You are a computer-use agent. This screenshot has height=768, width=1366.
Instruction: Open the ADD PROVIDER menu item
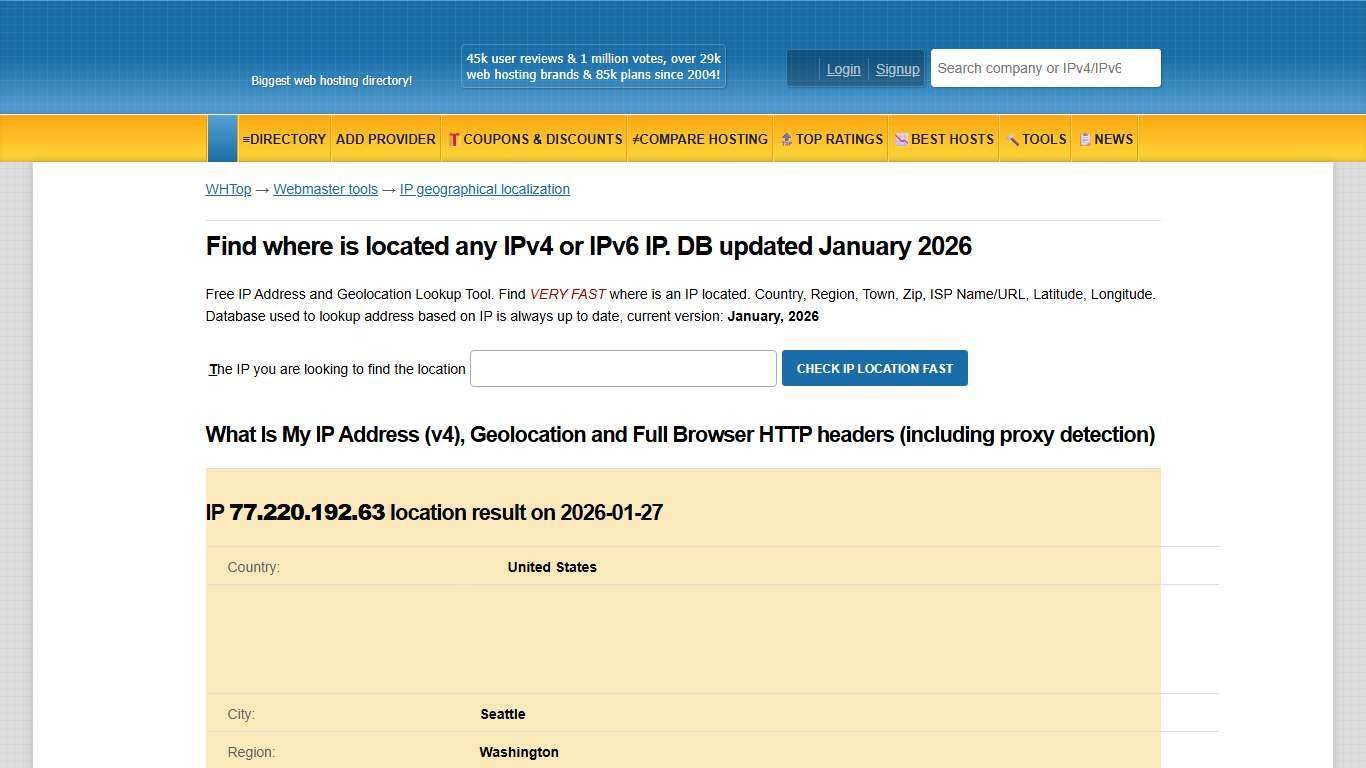point(386,139)
